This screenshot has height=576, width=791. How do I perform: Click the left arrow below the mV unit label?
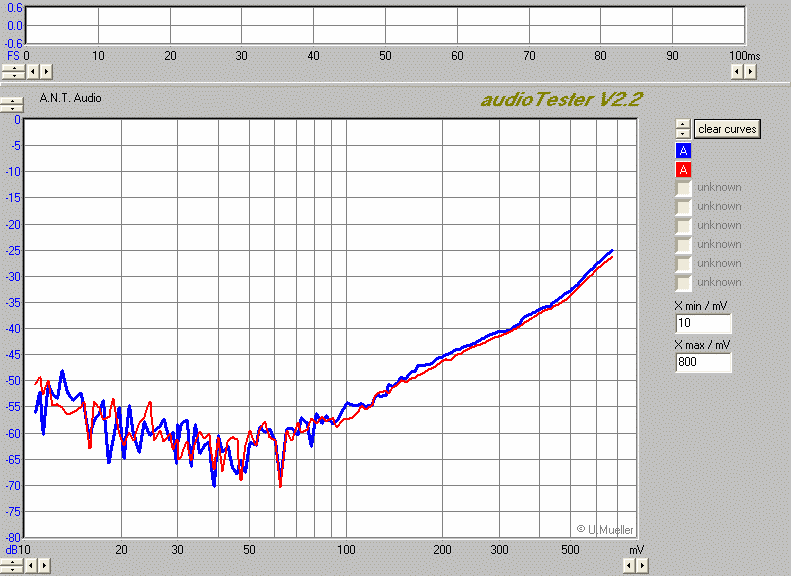pos(629,565)
